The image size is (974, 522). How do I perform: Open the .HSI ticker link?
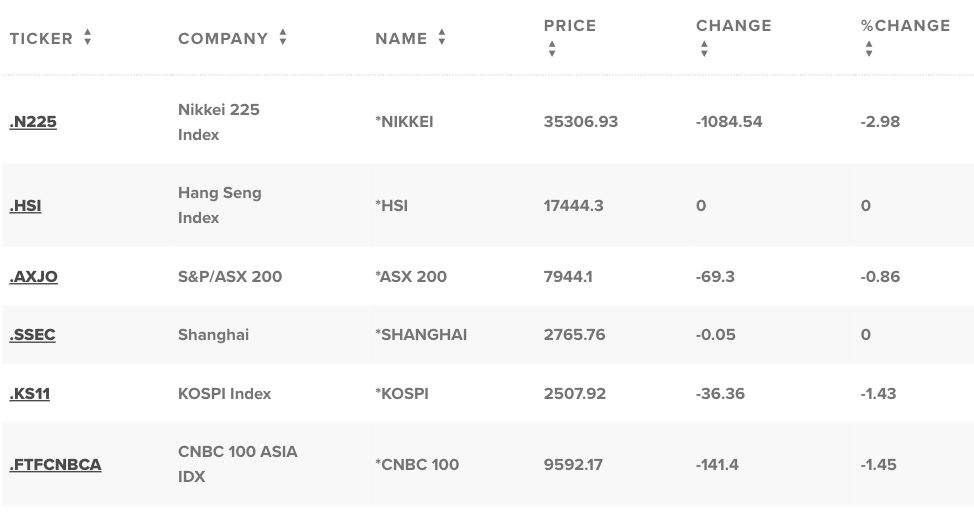point(25,206)
